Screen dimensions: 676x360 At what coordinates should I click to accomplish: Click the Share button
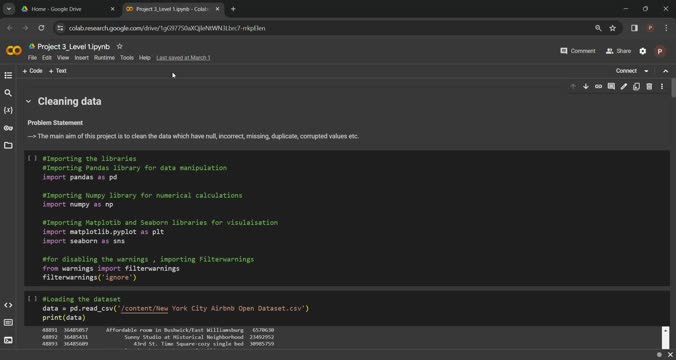tap(618, 51)
